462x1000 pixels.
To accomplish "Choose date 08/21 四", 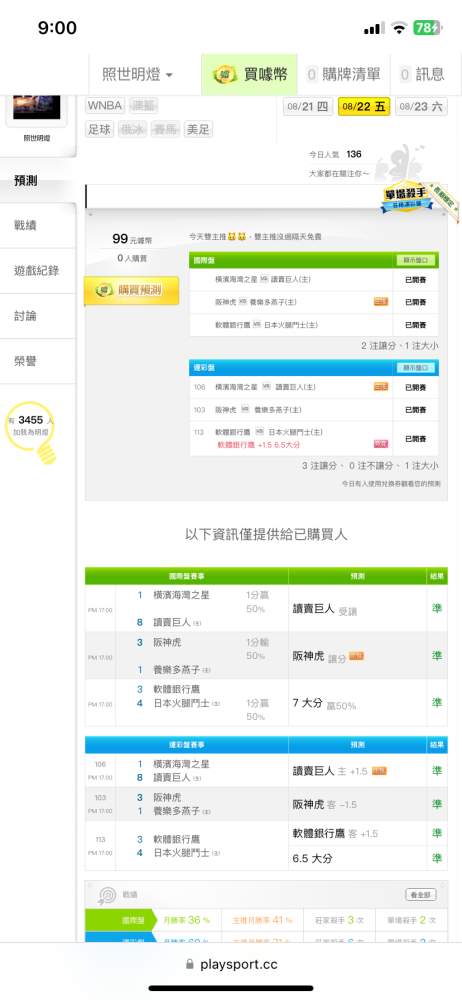I will tap(309, 107).
